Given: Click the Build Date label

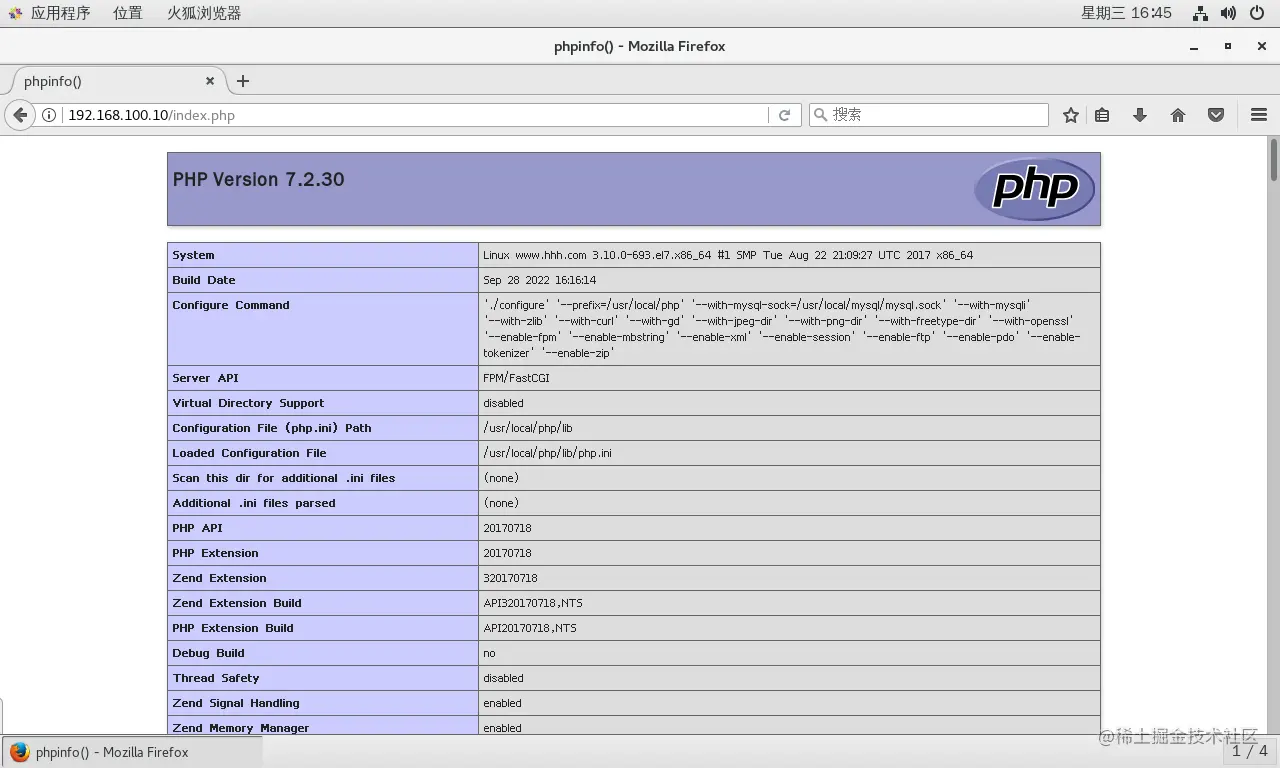Looking at the screenshot, I should 204,280.
